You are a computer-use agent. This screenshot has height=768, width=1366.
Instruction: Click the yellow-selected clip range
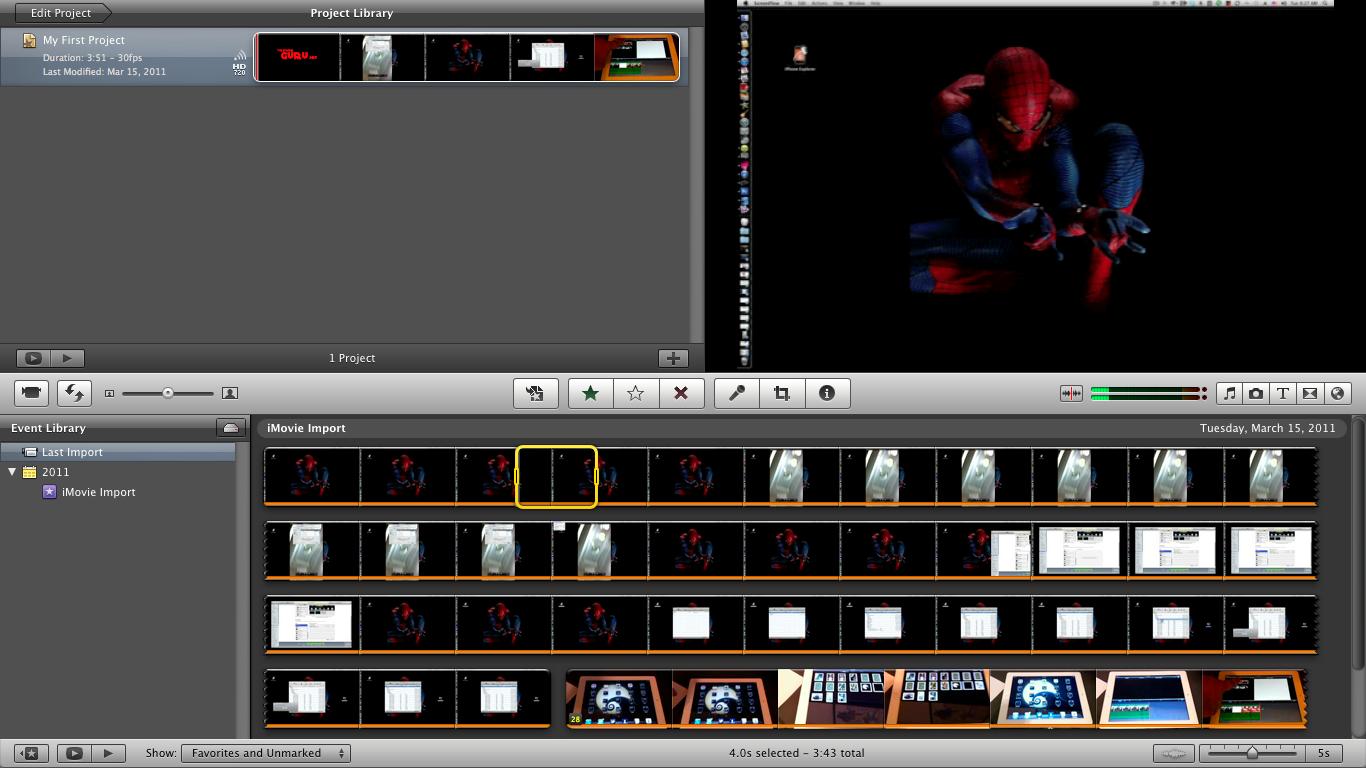(556, 477)
